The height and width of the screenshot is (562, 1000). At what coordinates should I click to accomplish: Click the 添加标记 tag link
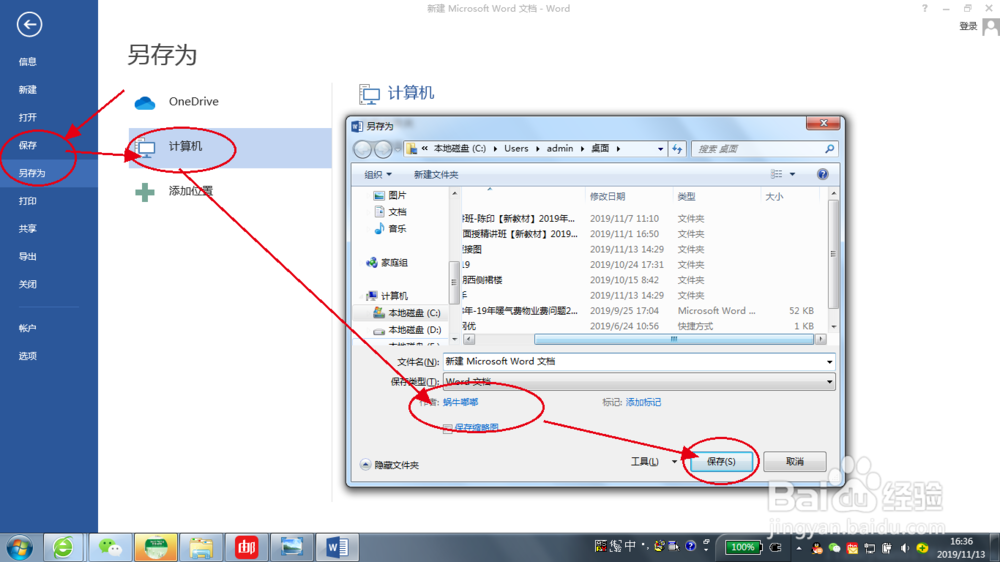[x=643, y=403]
